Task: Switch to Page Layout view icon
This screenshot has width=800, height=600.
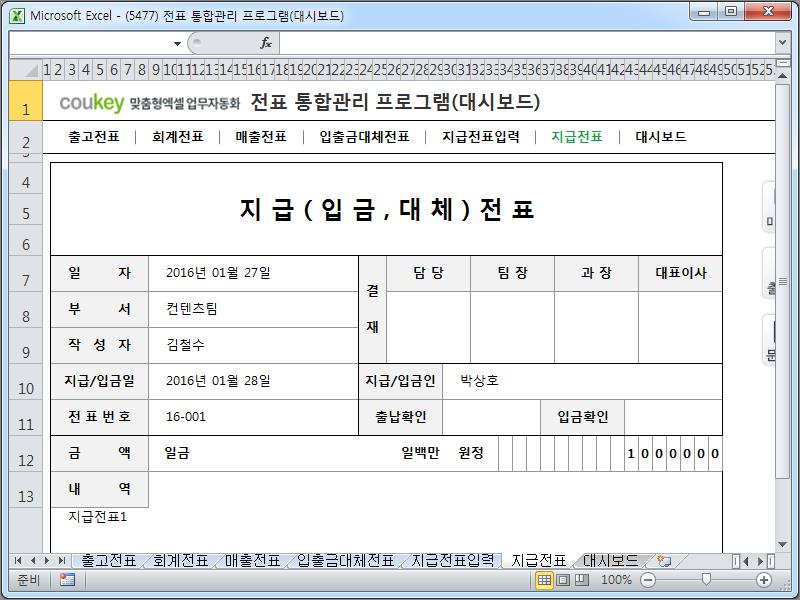Action: 563,580
